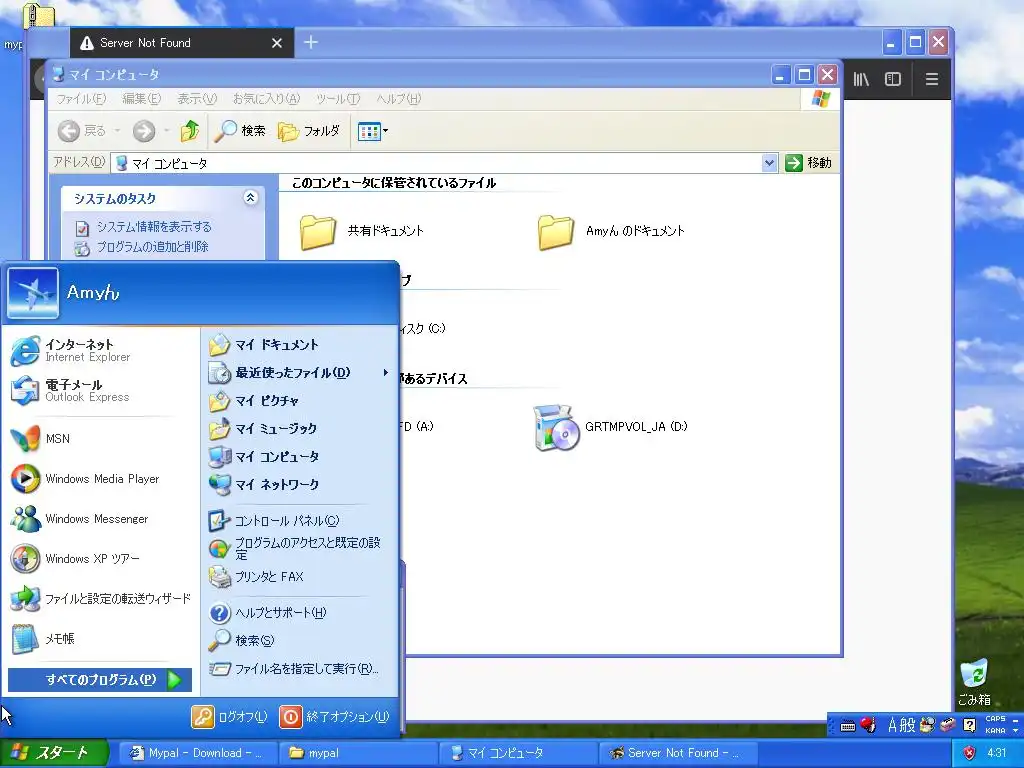Click the 戻る back button
Viewport: 1024px width, 768px height.
[x=82, y=131]
